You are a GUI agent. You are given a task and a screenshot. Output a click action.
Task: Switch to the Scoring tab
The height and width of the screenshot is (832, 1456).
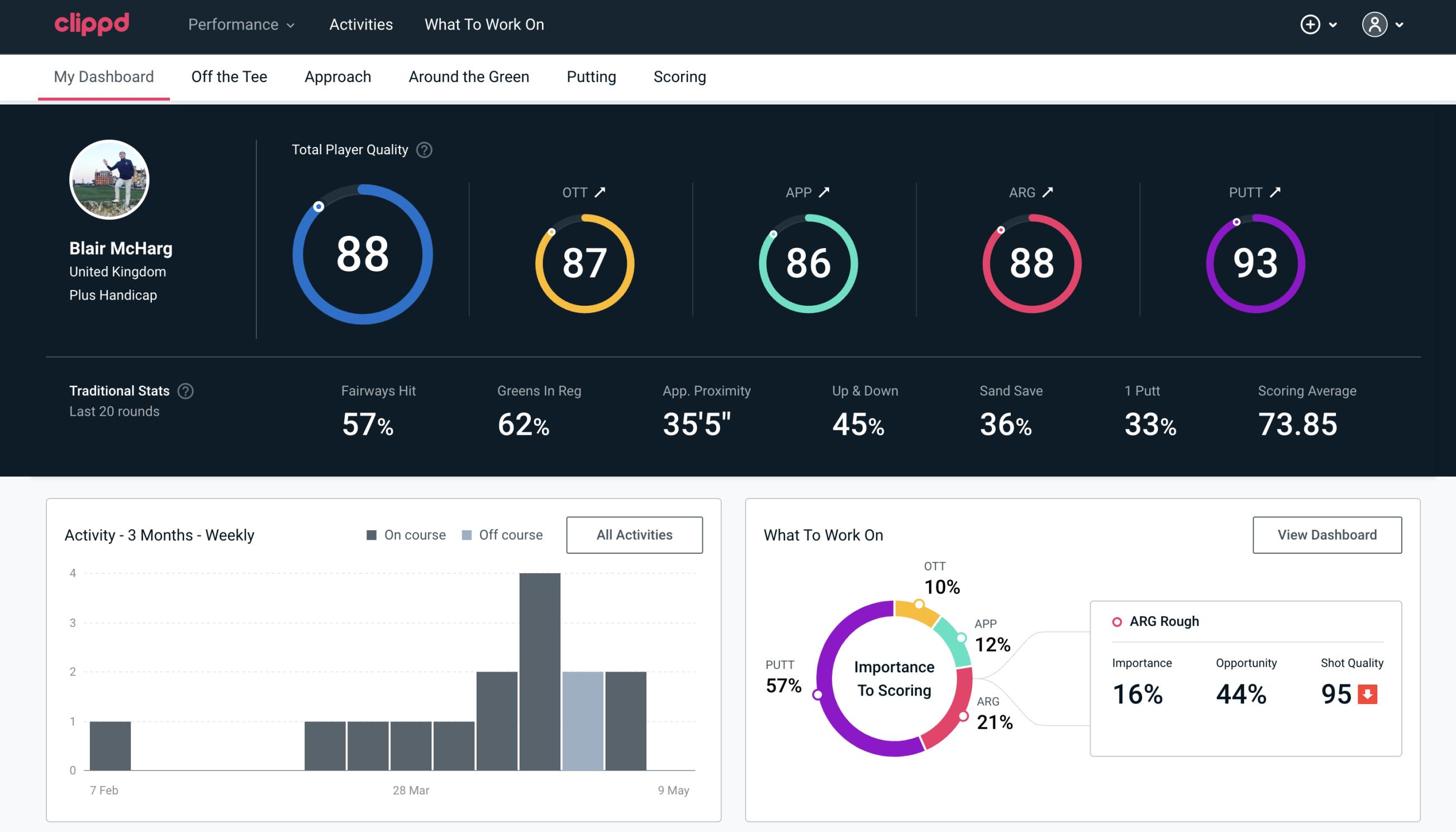(680, 76)
